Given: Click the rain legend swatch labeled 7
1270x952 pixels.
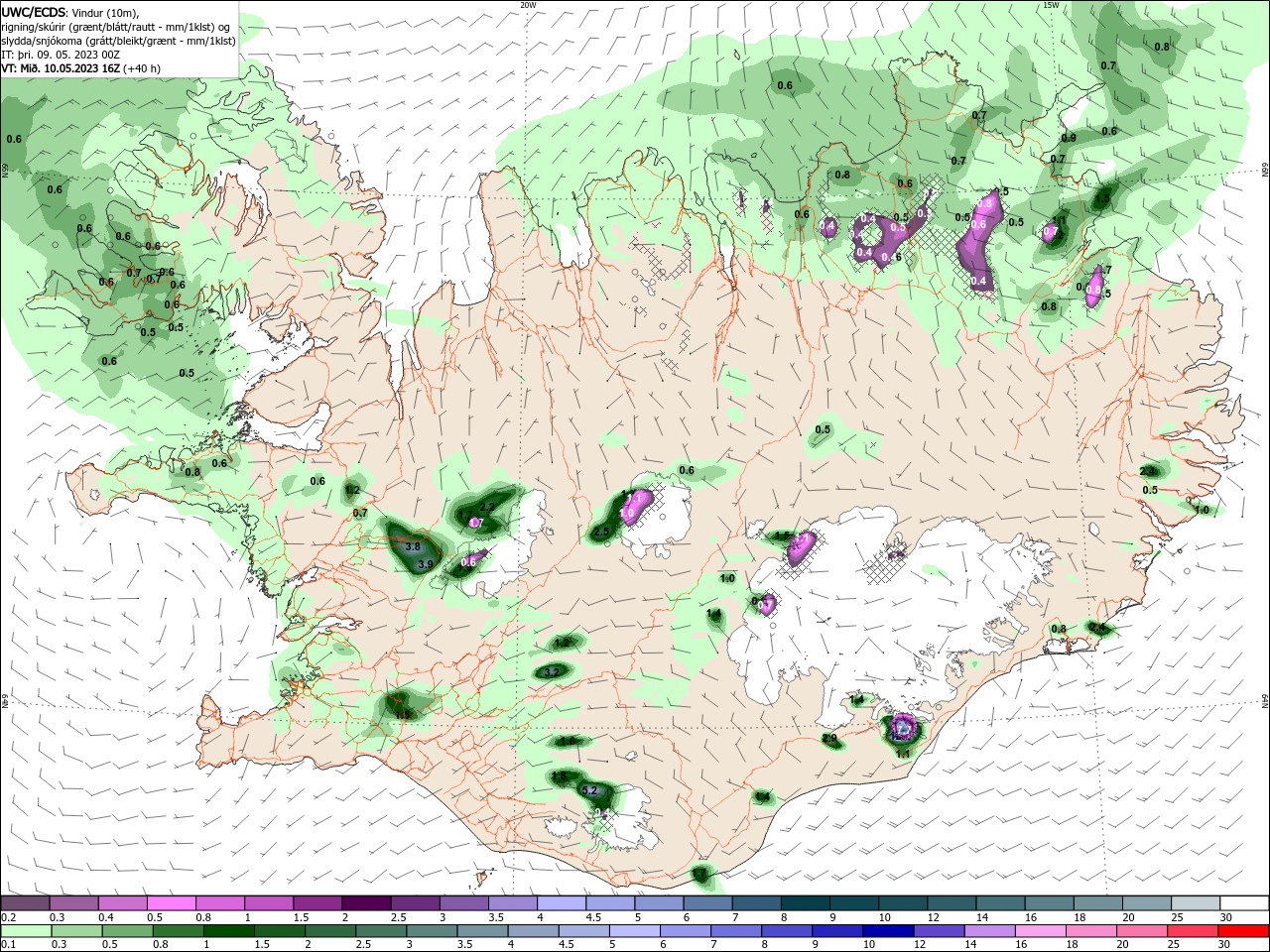Looking at the screenshot, I should coord(736,931).
